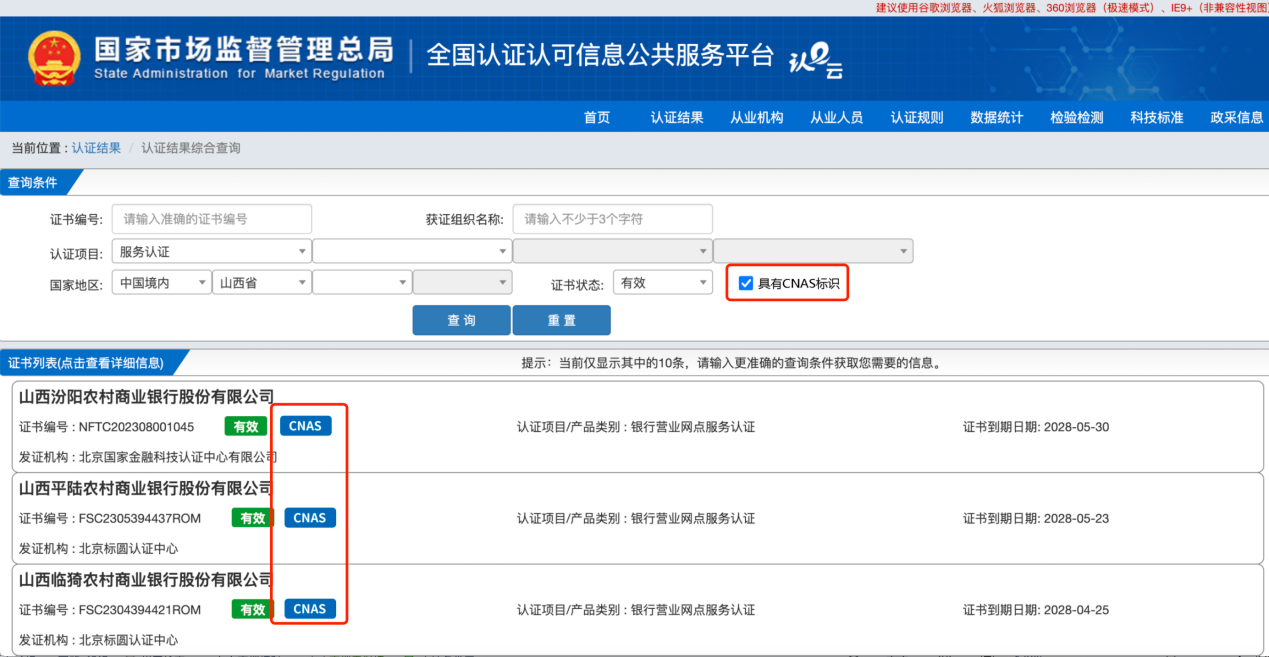Open the 证书状态 有效 dropdown

[661, 283]
